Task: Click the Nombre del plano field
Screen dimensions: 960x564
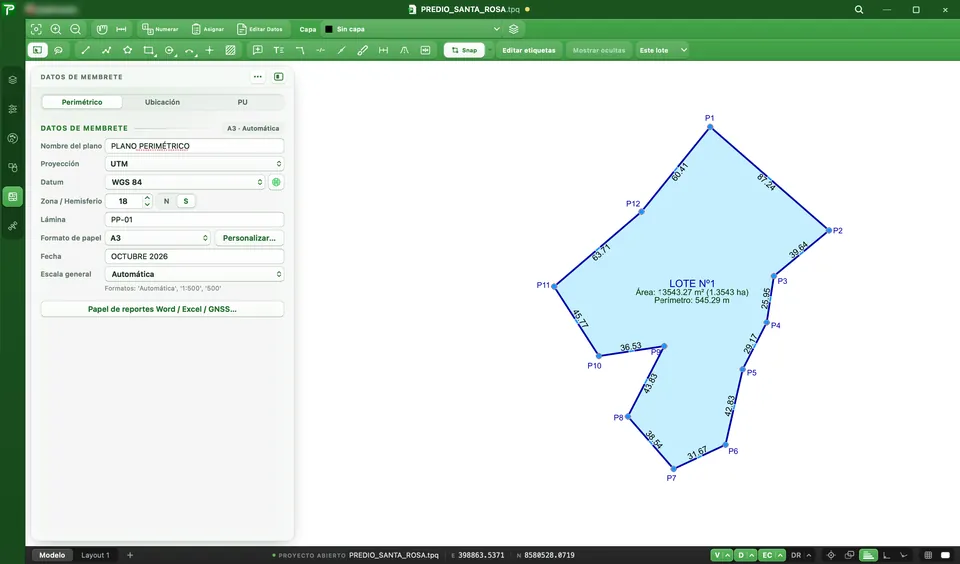Action: pos(194,146)
